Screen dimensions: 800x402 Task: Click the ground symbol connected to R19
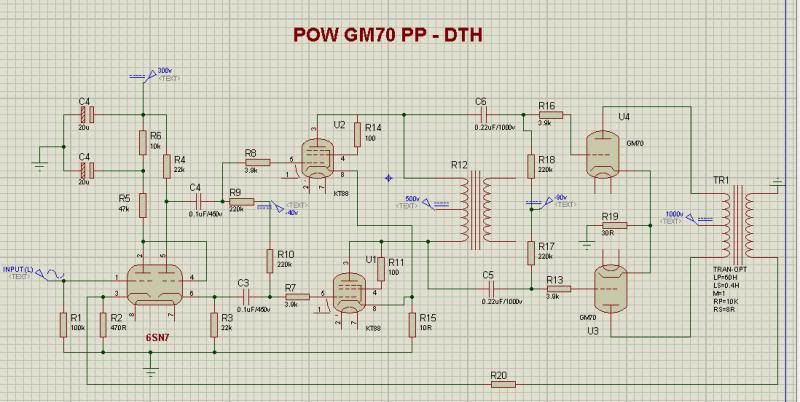click(587, 245)
